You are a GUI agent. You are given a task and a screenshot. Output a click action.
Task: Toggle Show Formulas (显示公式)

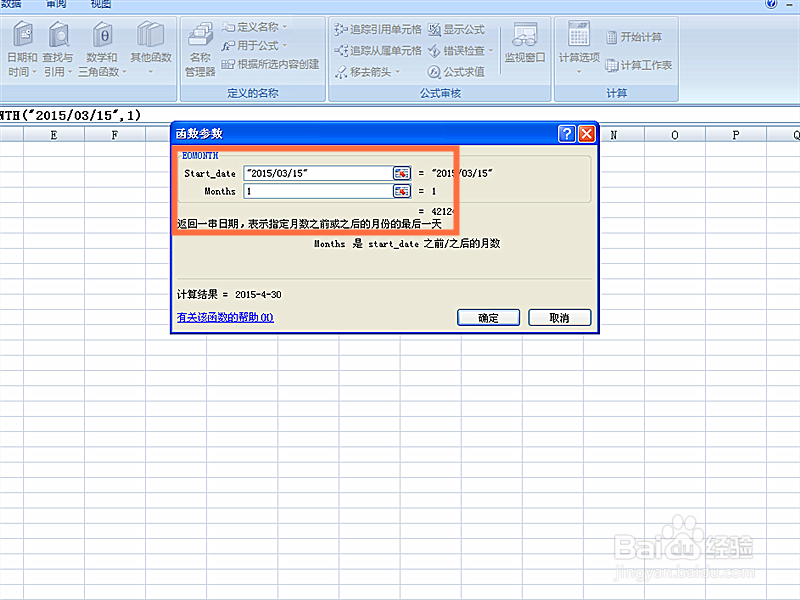pyautogui.click(x=456, y=30)
